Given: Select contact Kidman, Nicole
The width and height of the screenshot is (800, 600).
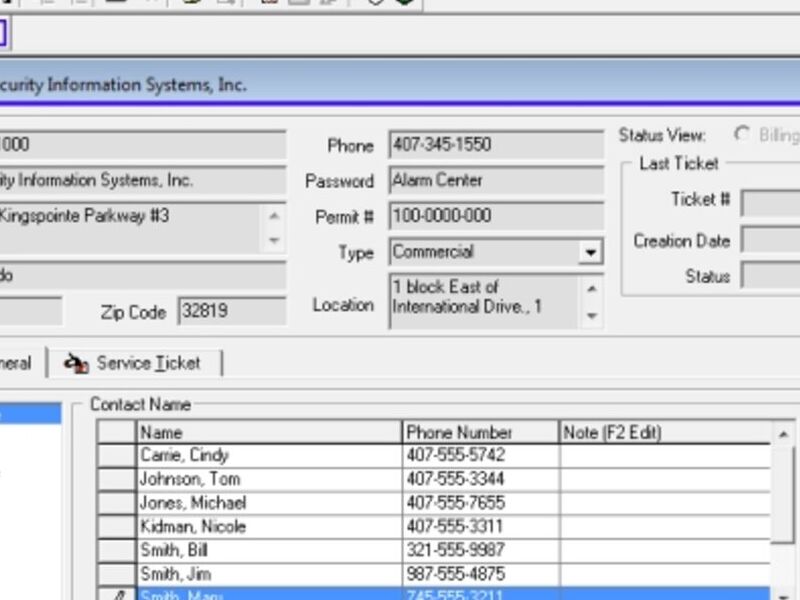Looking at the screenshot, I should (269, 527).
